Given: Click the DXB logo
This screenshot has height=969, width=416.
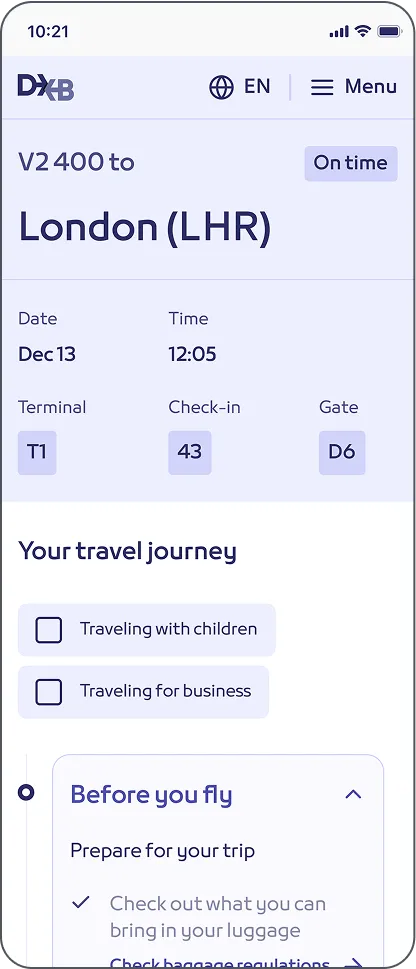Looking at the screenshot, I should pyautogui.click(x=46, y=87).
